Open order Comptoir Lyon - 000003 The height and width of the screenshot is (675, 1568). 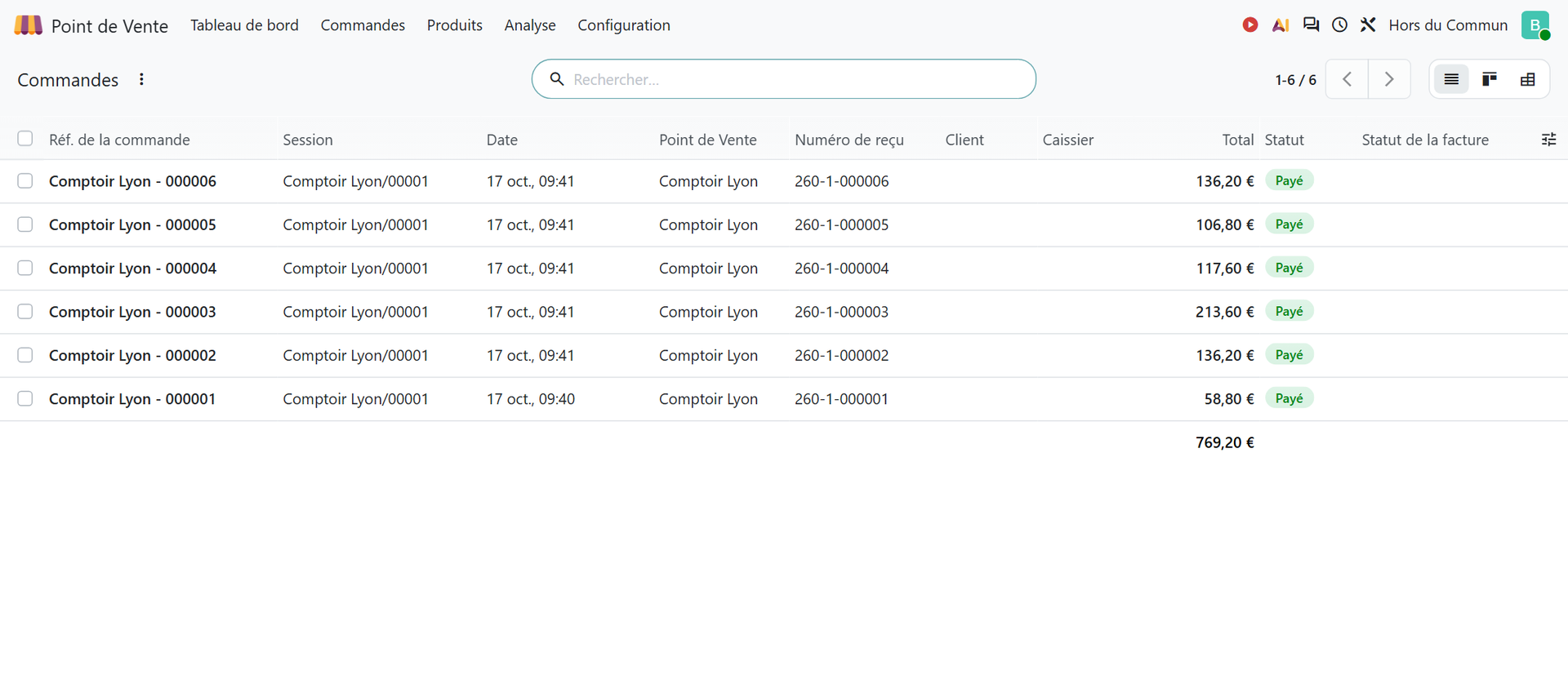coord(132,312)
